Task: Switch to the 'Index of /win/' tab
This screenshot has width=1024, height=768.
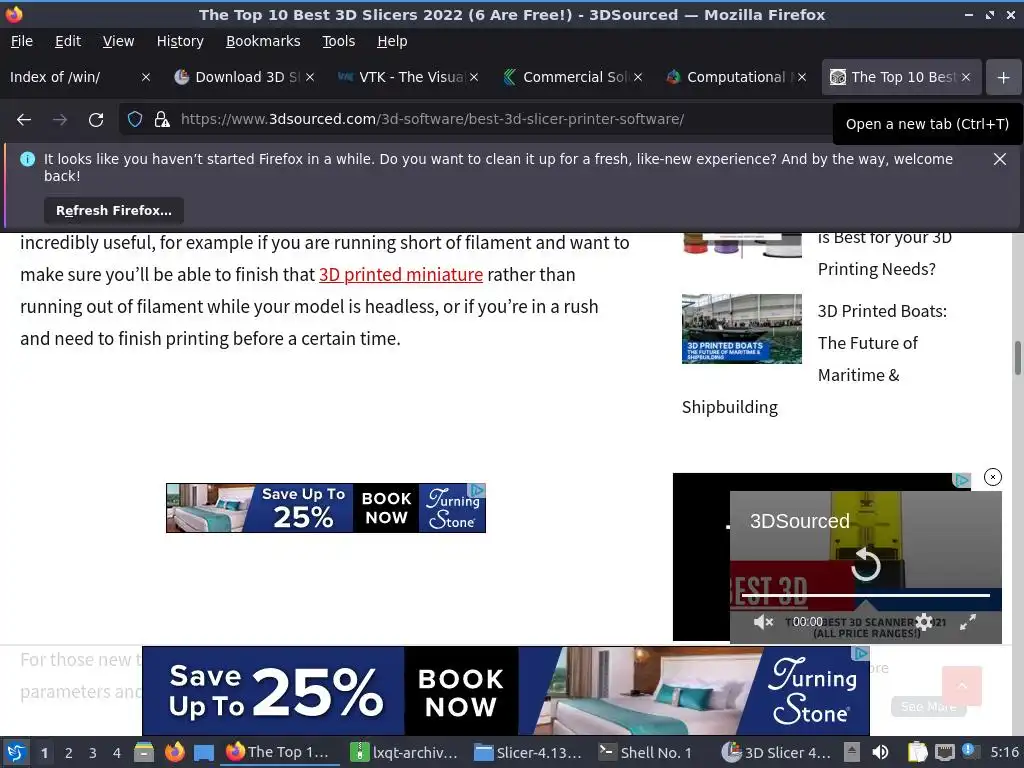Action: (72, 77)
